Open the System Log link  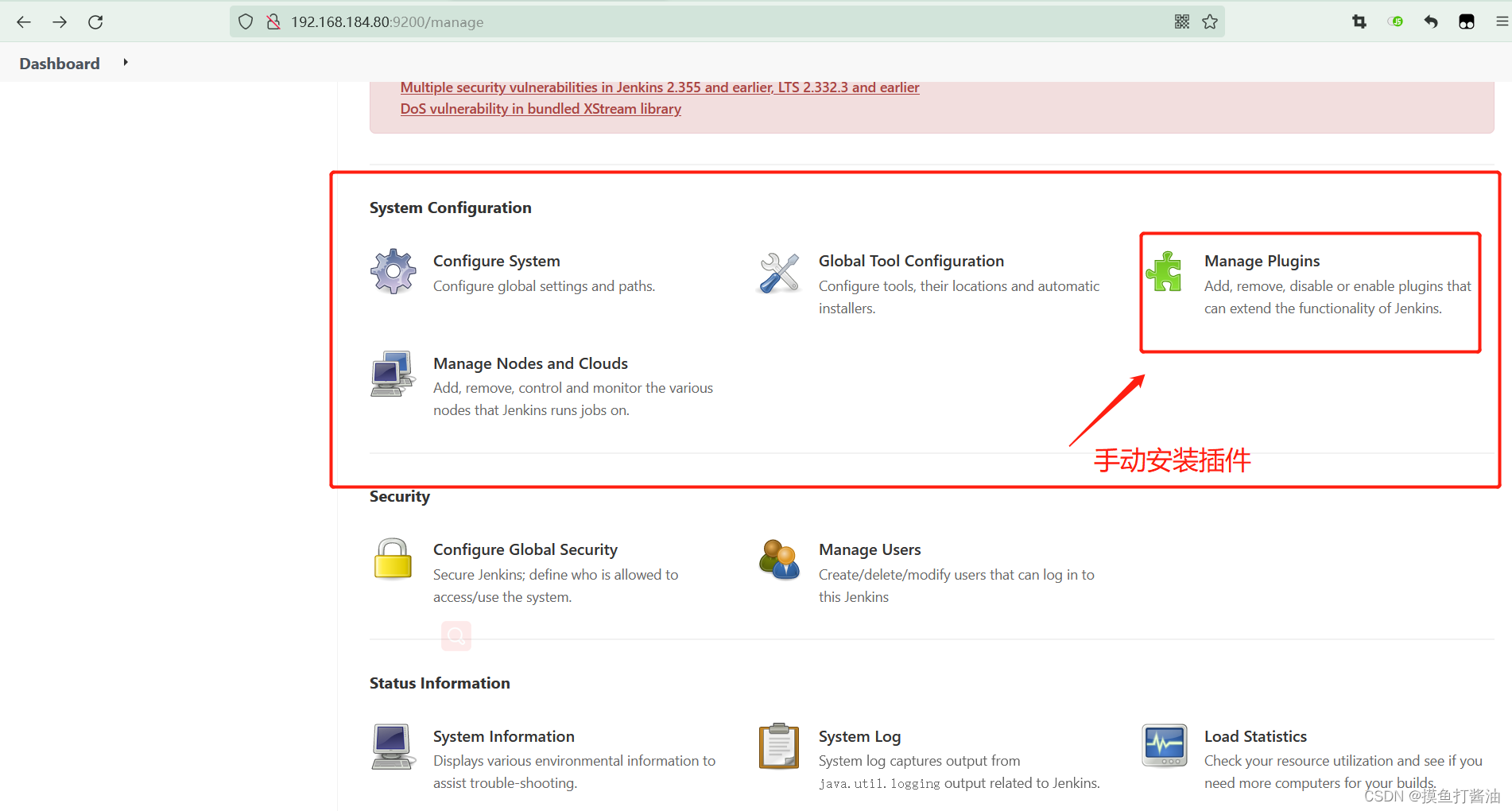[x=859, y=736]
